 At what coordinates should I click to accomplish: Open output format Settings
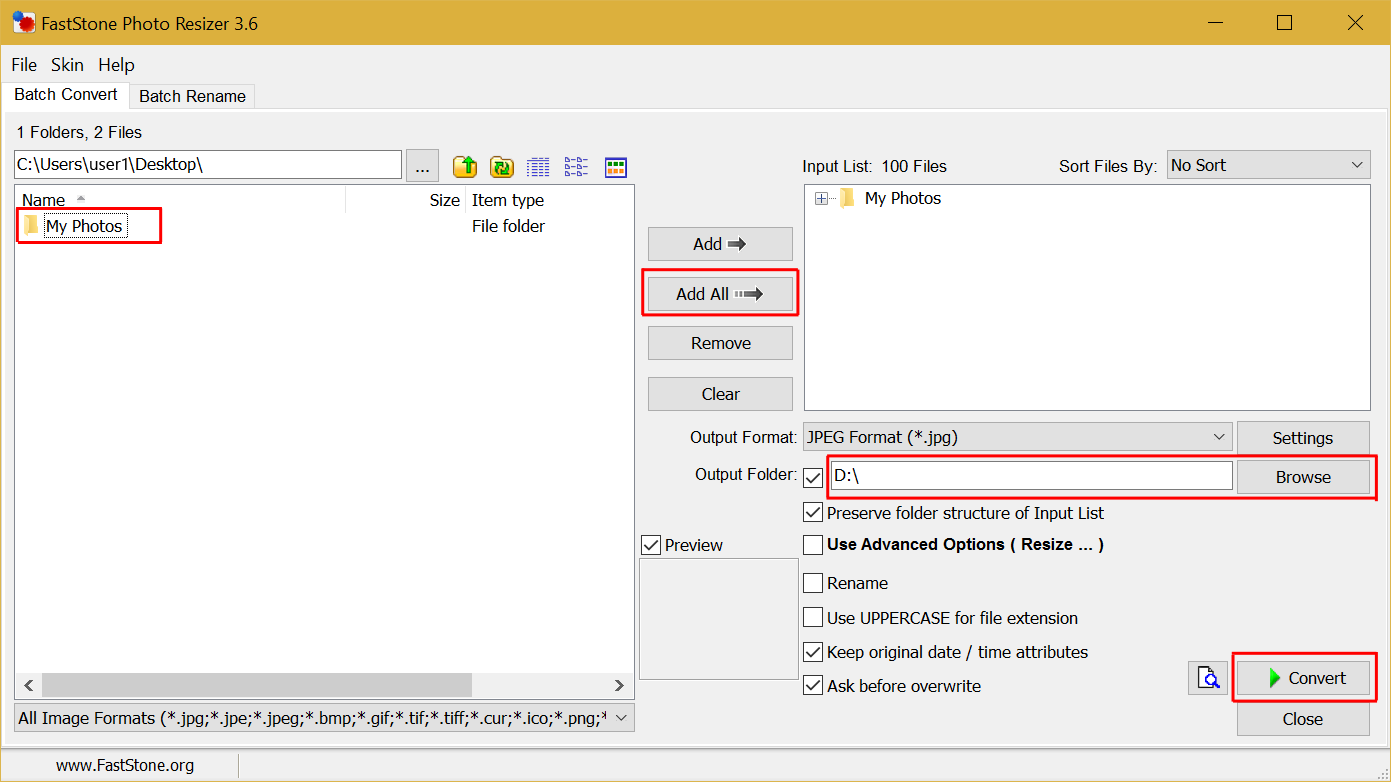tap(1303, 438)
